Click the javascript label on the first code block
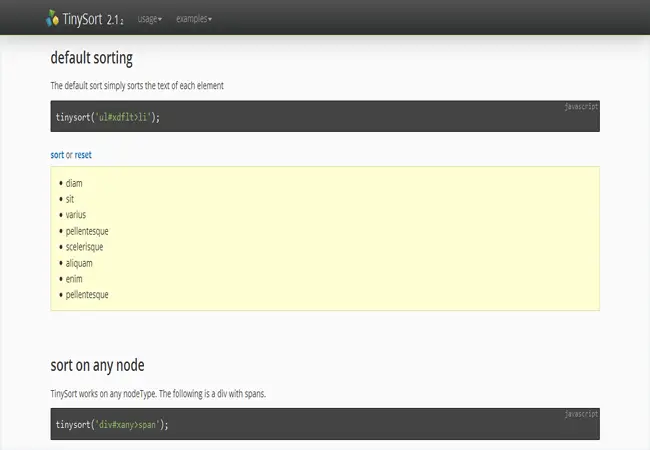Viewport: 650px width, 450px height. 581,106
